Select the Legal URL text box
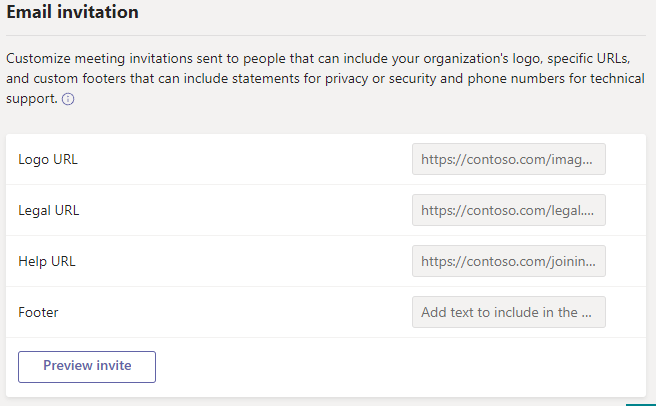This screenshot has width=656, height=406. (x=509, y=210)
